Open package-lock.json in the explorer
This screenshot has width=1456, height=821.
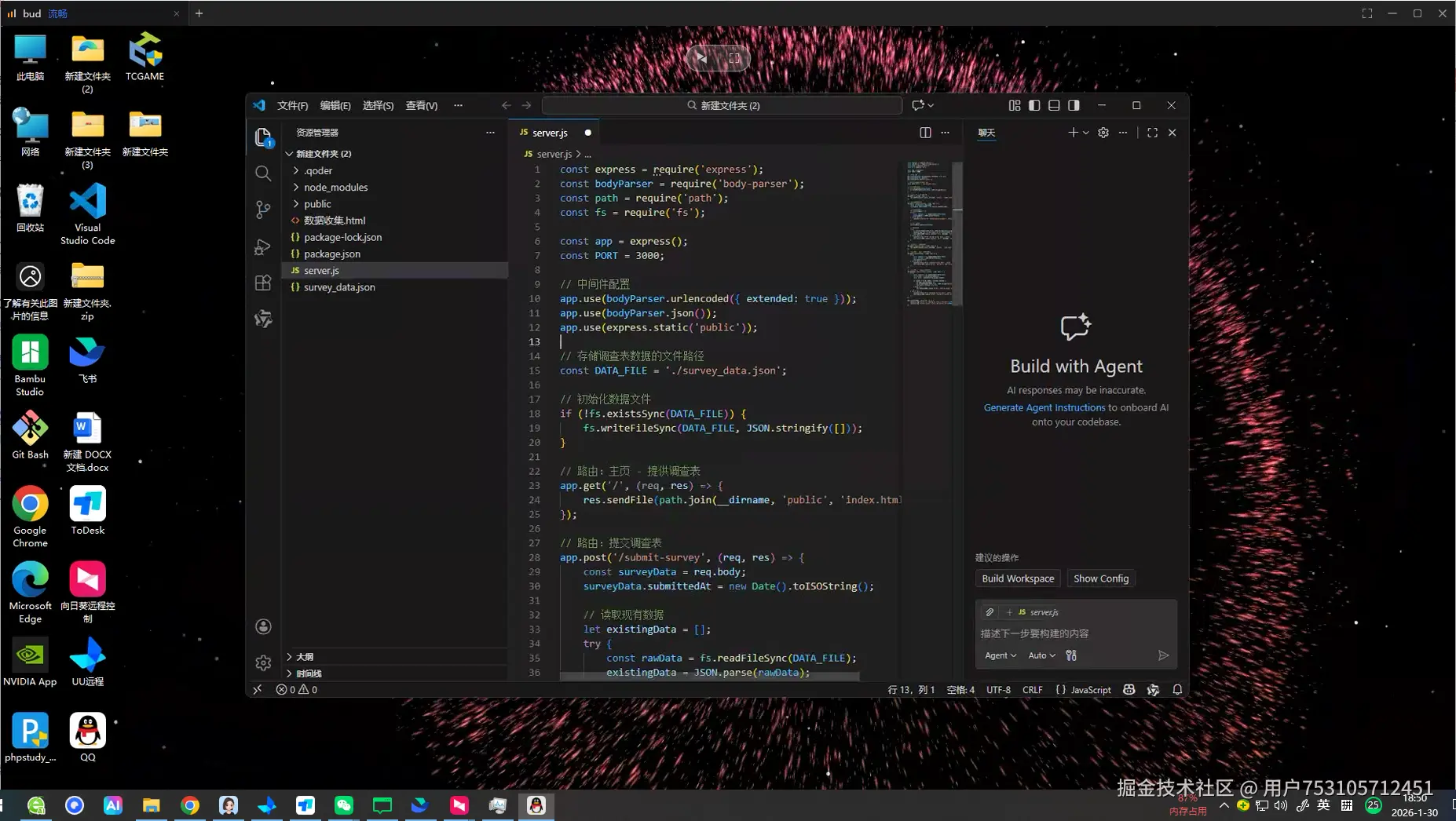[x=395, y=237]
